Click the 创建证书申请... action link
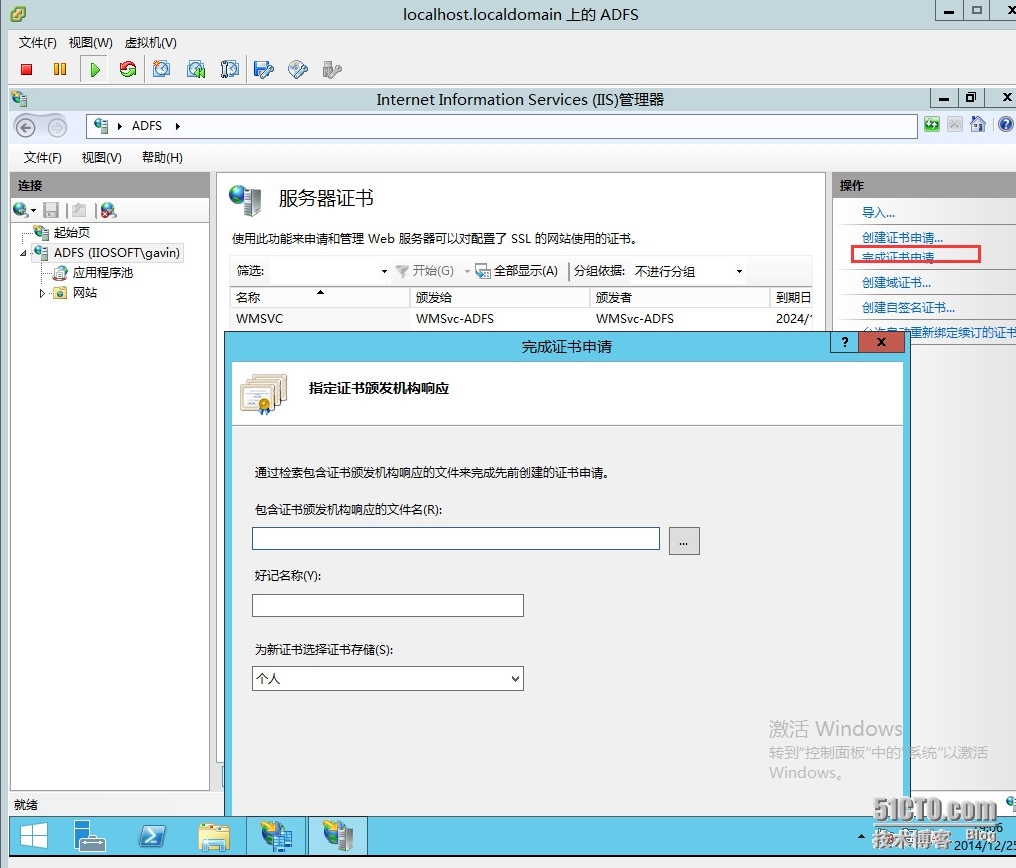Image resolution: width=1016 pixels, height=868 pixels. click(902, 237)
